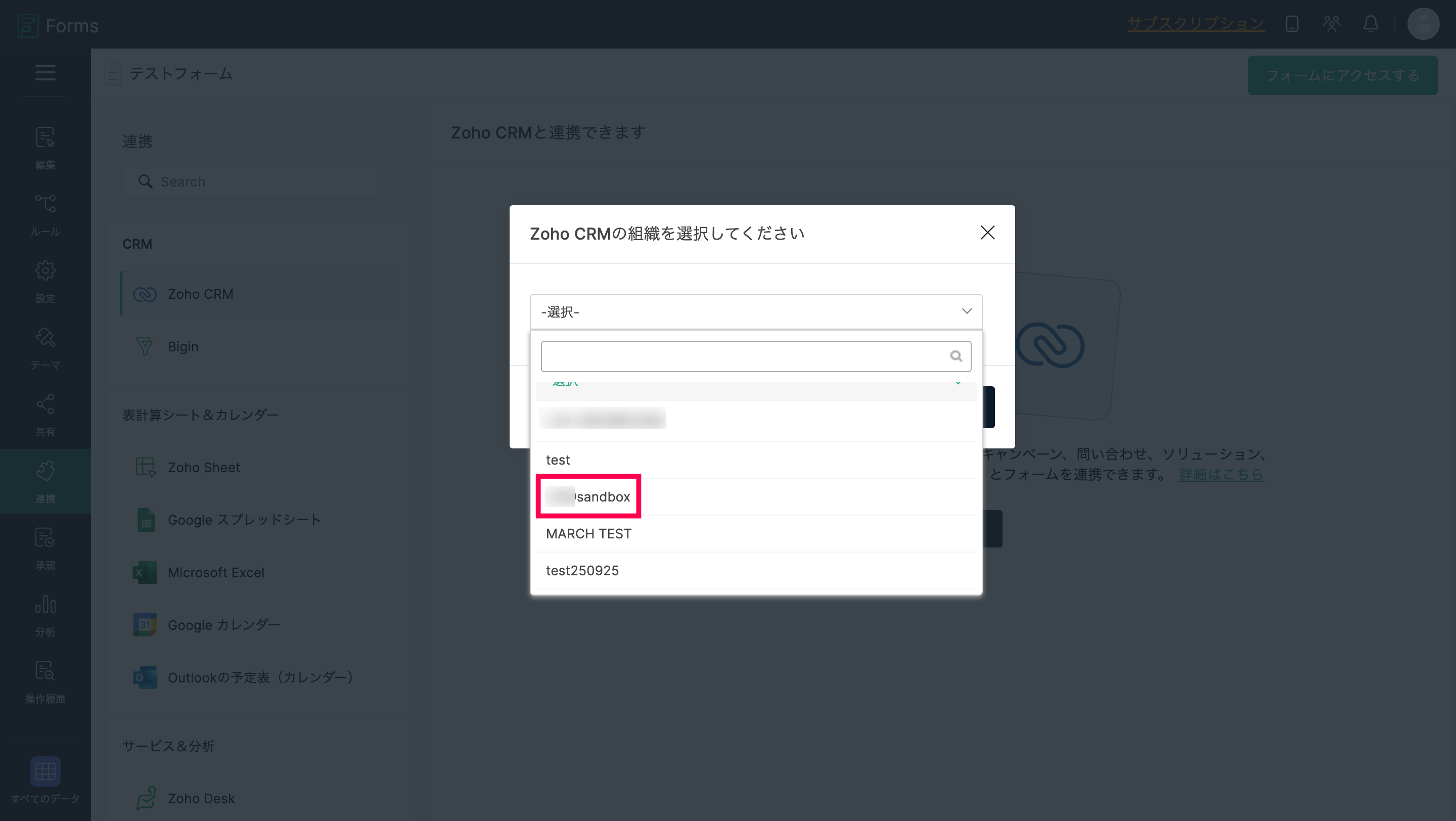Focus the organization search field in dropdown
The image size is (1456, 821).
pyautogui.click(x=756, y=356)
